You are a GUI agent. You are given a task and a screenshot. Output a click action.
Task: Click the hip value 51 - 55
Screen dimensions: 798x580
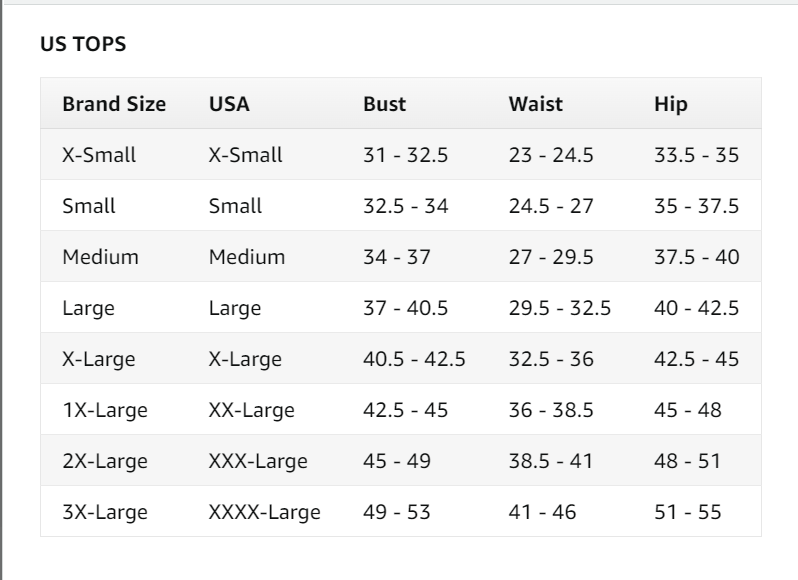point(687,512)
